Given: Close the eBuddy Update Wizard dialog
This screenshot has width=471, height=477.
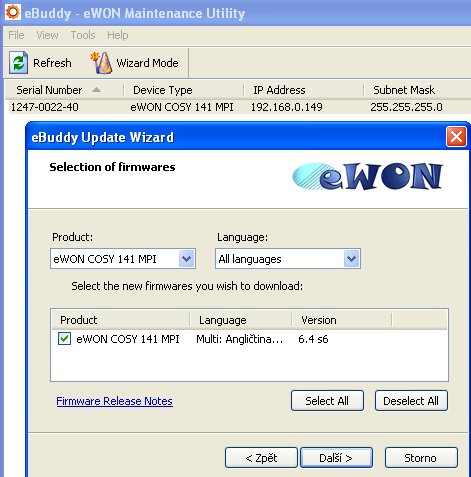Looking at the screenshot, I should point(456,137).
